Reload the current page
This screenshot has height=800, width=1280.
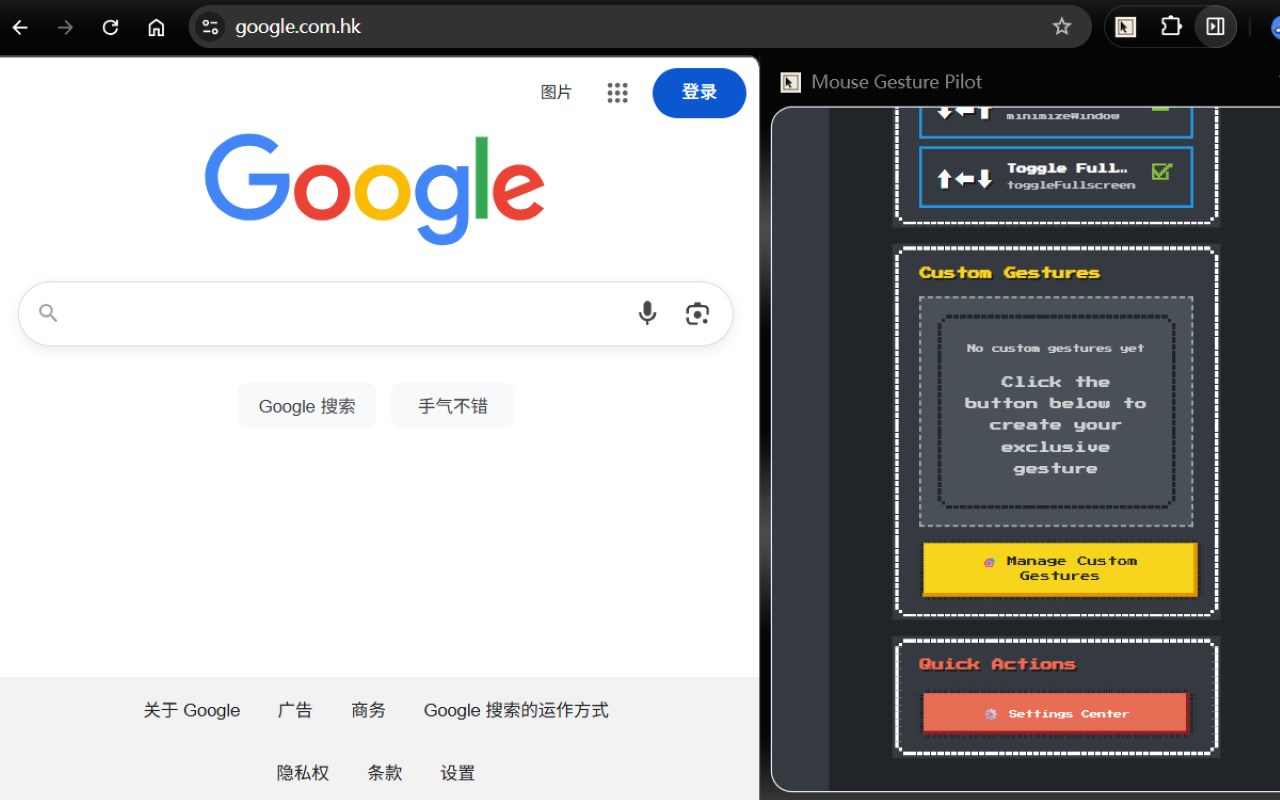pos(111,27)
